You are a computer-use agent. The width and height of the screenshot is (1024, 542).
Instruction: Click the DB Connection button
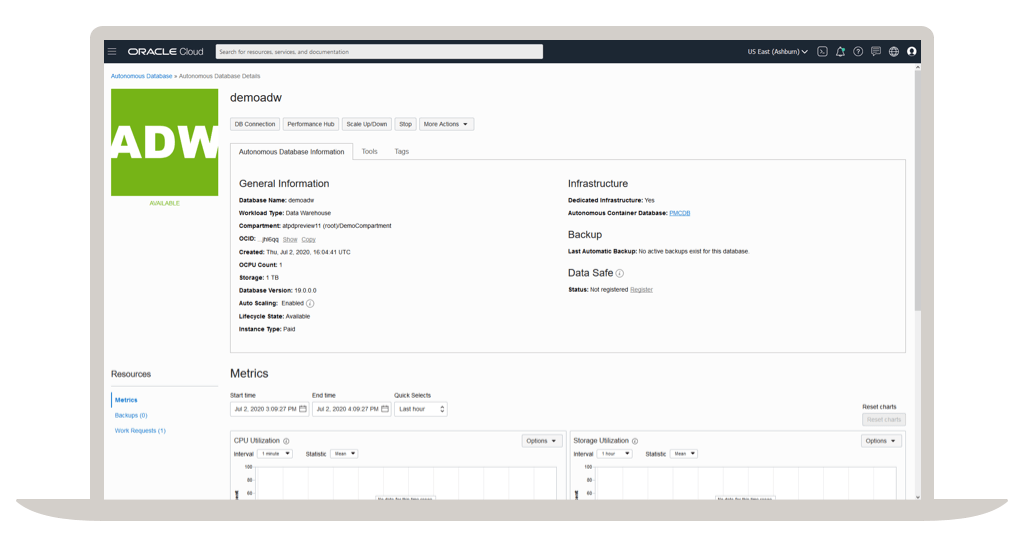coord(255,124)
